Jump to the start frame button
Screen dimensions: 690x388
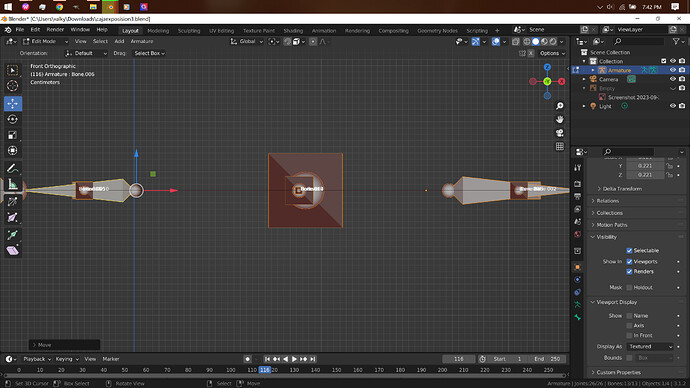[267, 359]
